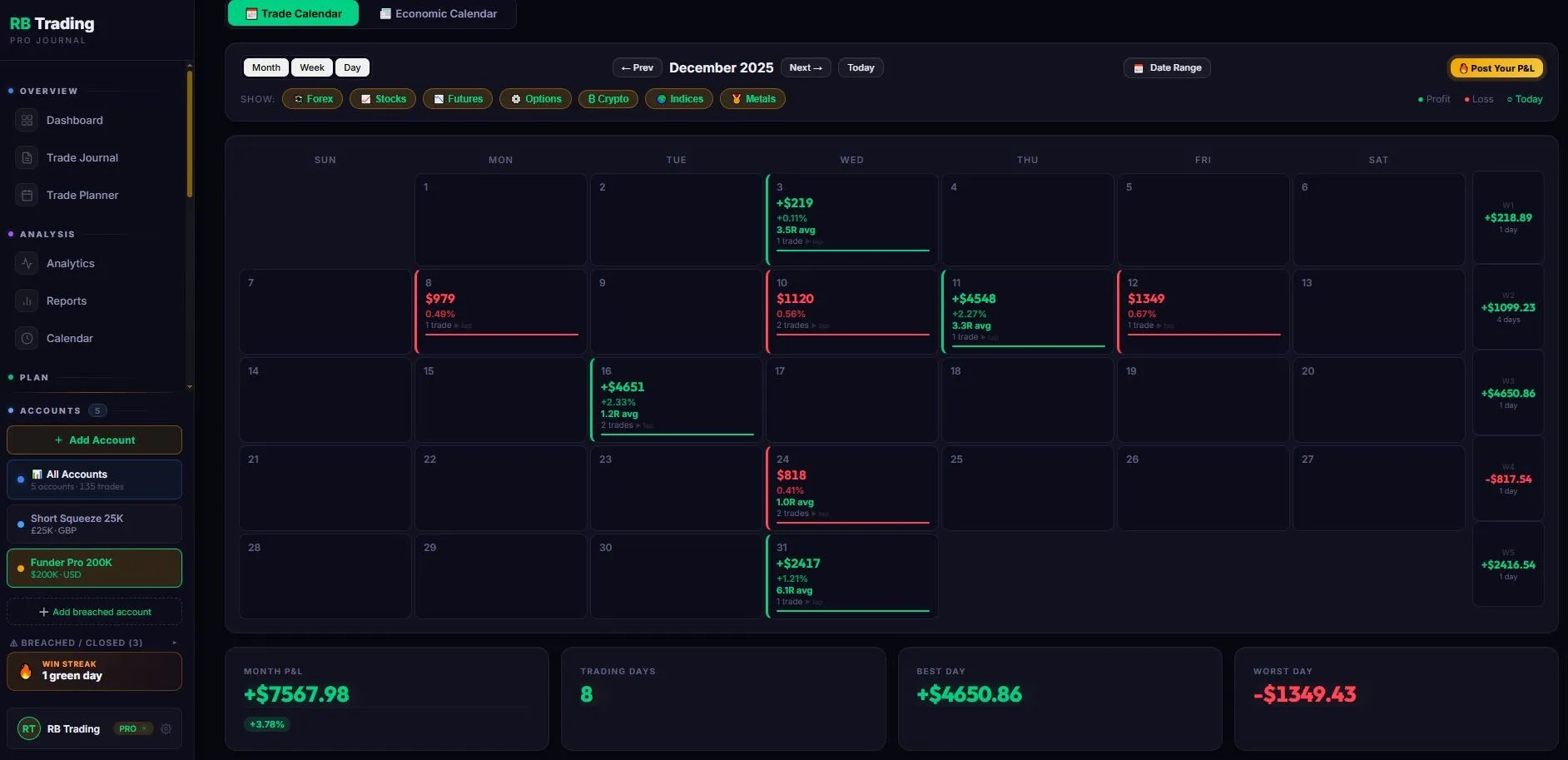1568x760 pixels.
Task: Click the PRO badge near RB Trading
Action: (133, 729)
